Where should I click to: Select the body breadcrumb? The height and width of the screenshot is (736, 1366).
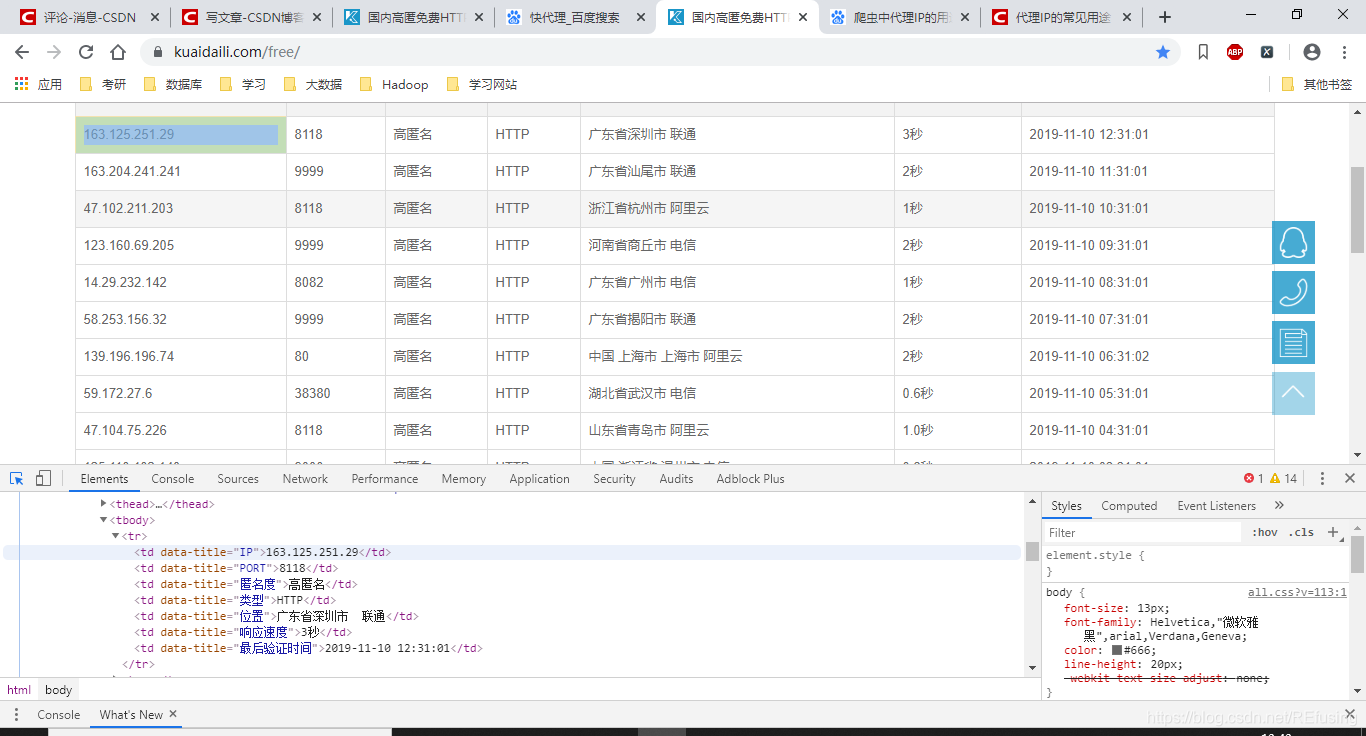[x=59, y=690]
